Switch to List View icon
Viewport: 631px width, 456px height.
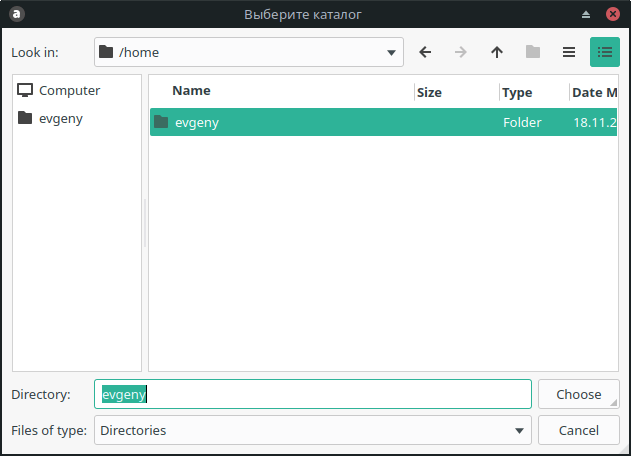[x=569, y=52]
